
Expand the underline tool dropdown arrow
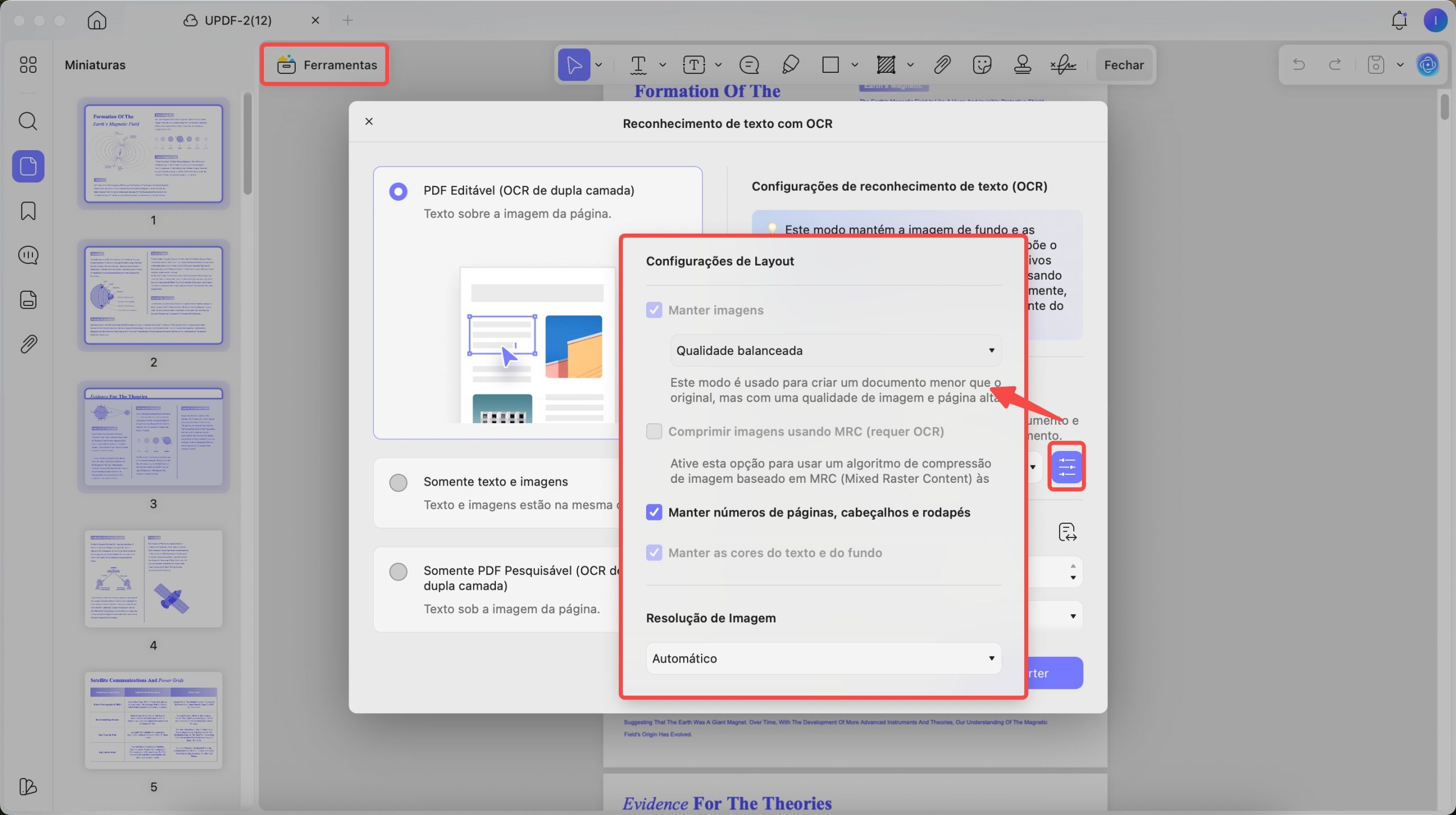point(663,65)
